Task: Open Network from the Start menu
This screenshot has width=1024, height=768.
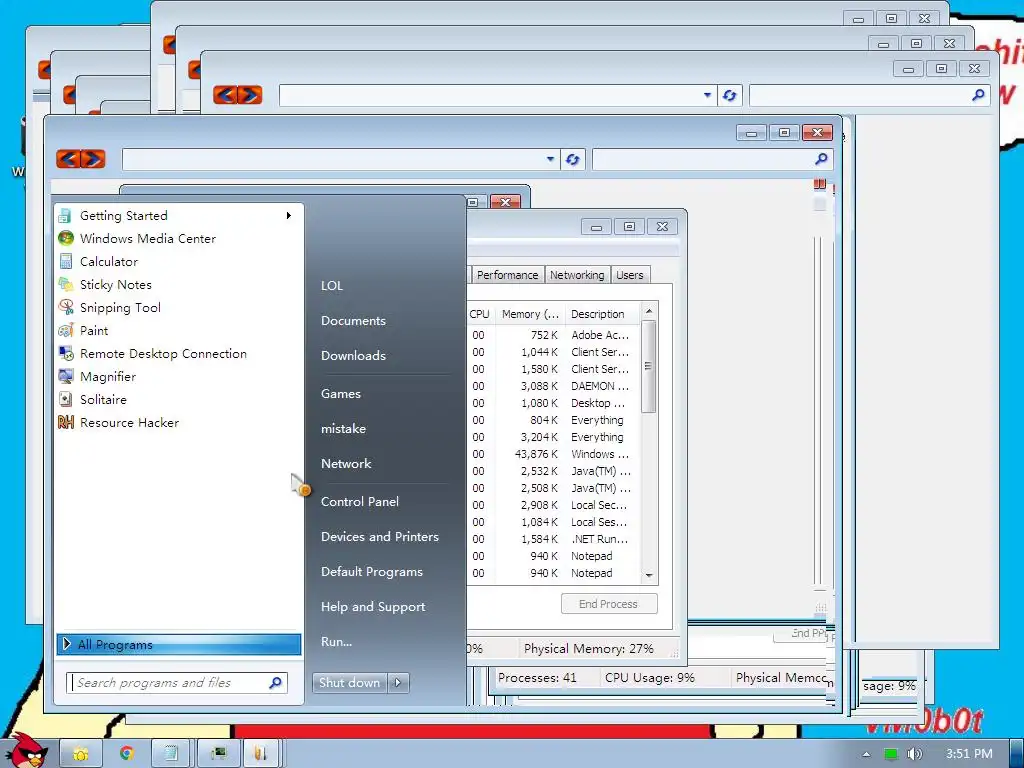Action: point(346,464)
